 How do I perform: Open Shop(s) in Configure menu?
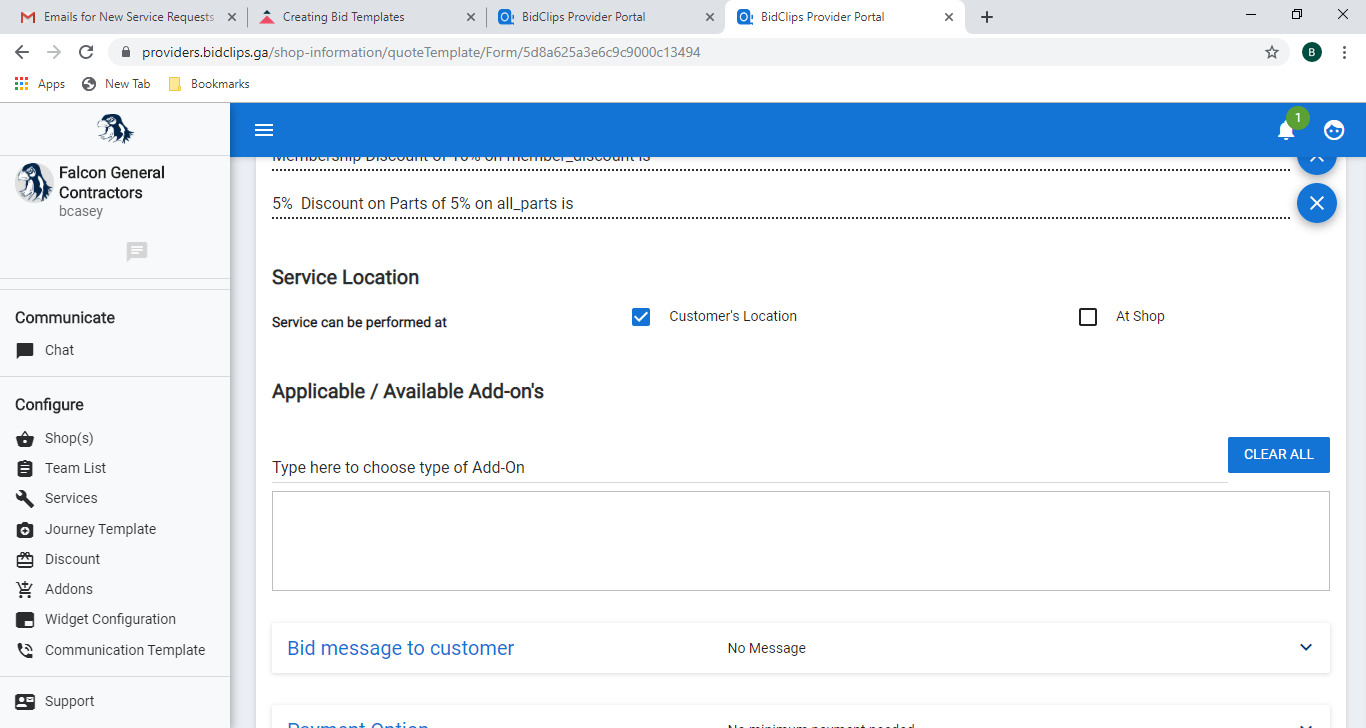69,439
